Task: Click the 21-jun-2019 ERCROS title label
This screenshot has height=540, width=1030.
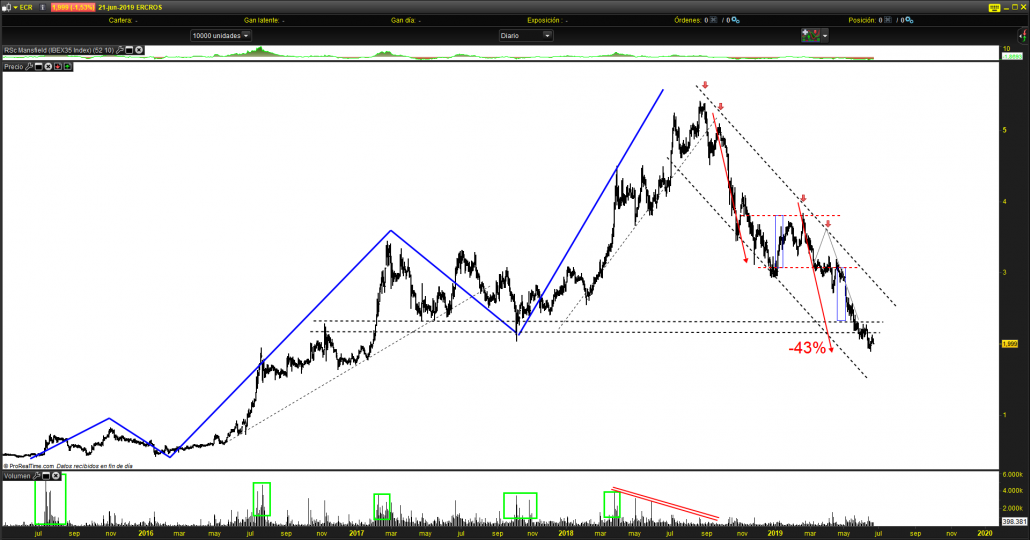Action: click(x=130, y=7)
